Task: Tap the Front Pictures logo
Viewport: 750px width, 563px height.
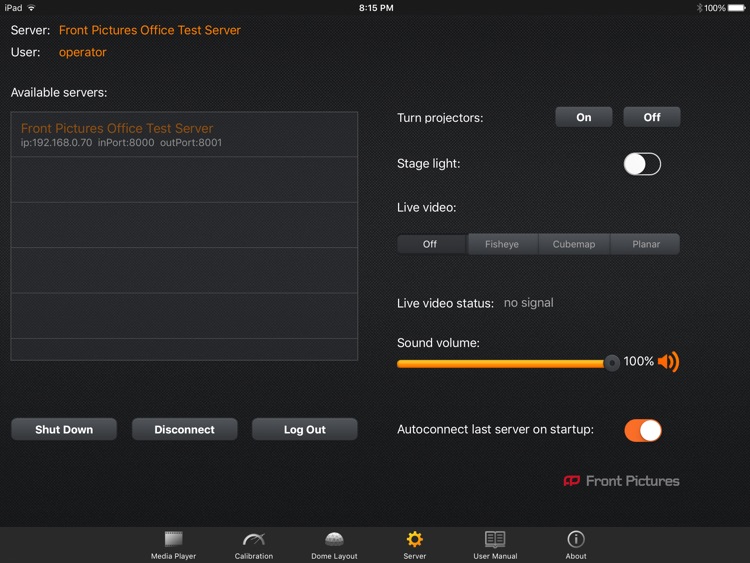Action: pyautogui.click(x=621, y=481)
